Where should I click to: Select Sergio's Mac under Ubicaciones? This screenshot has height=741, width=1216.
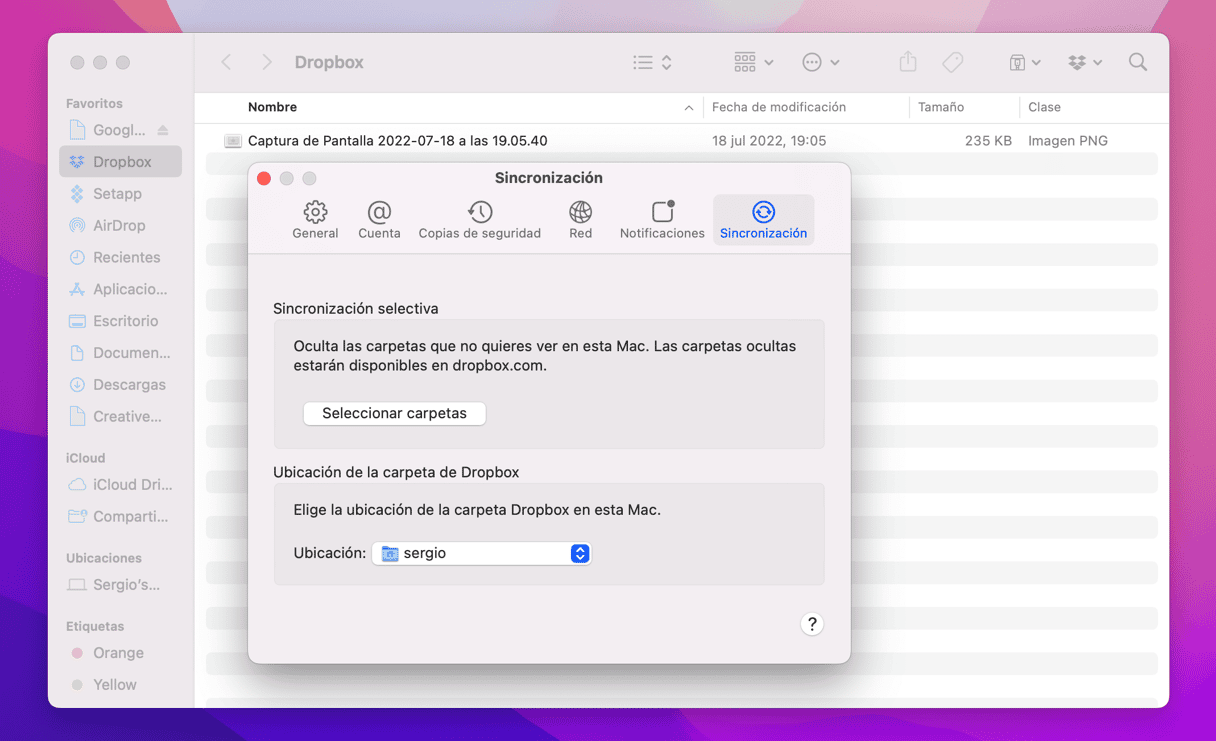coord(121,585)
